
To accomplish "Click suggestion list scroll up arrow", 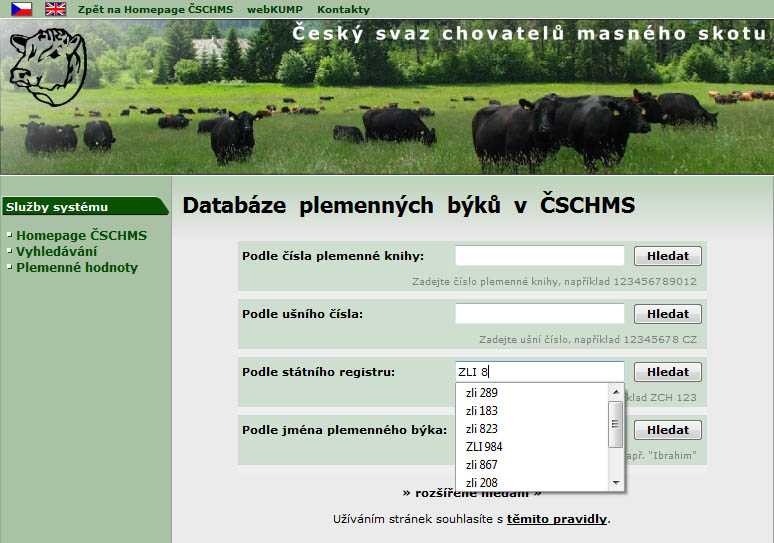I will [x=616, y=392].
